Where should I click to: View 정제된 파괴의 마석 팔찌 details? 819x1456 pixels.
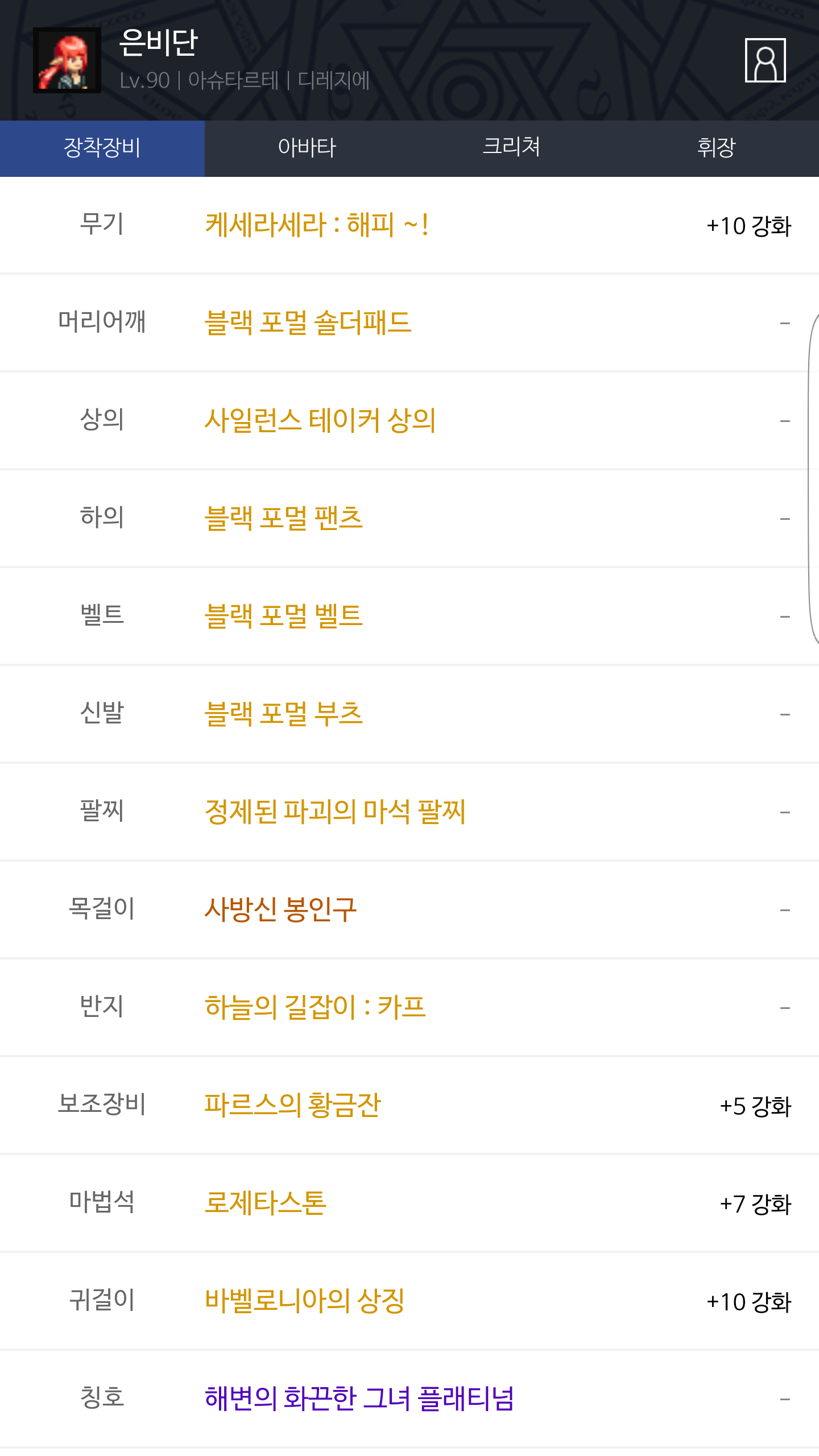click(334, 812)
